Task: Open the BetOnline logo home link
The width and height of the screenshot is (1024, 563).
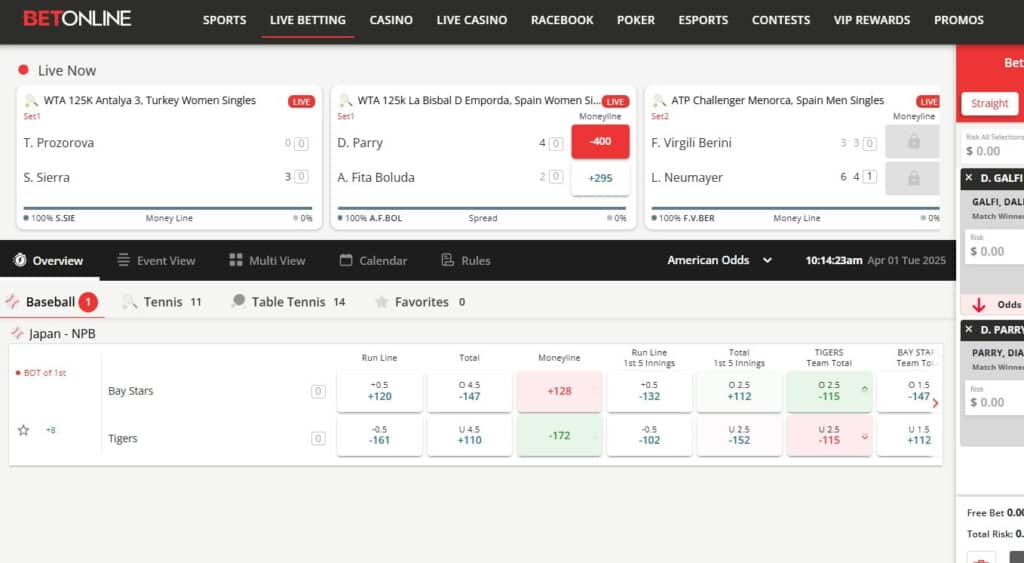Action: 77,18
